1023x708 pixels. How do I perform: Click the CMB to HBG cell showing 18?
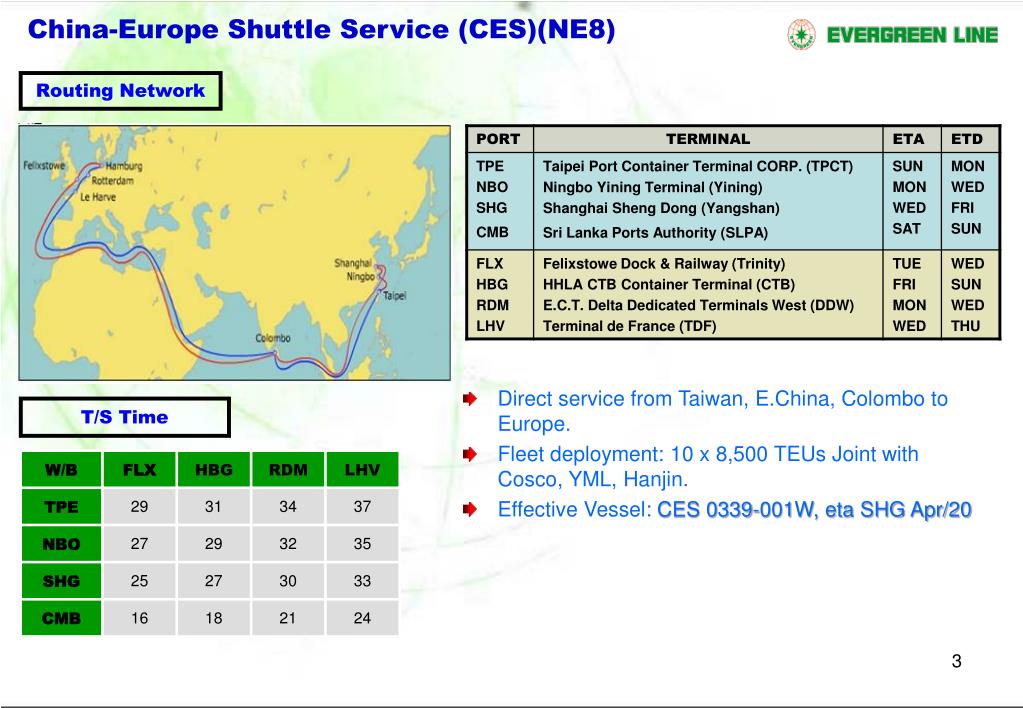tap(213, 618)
